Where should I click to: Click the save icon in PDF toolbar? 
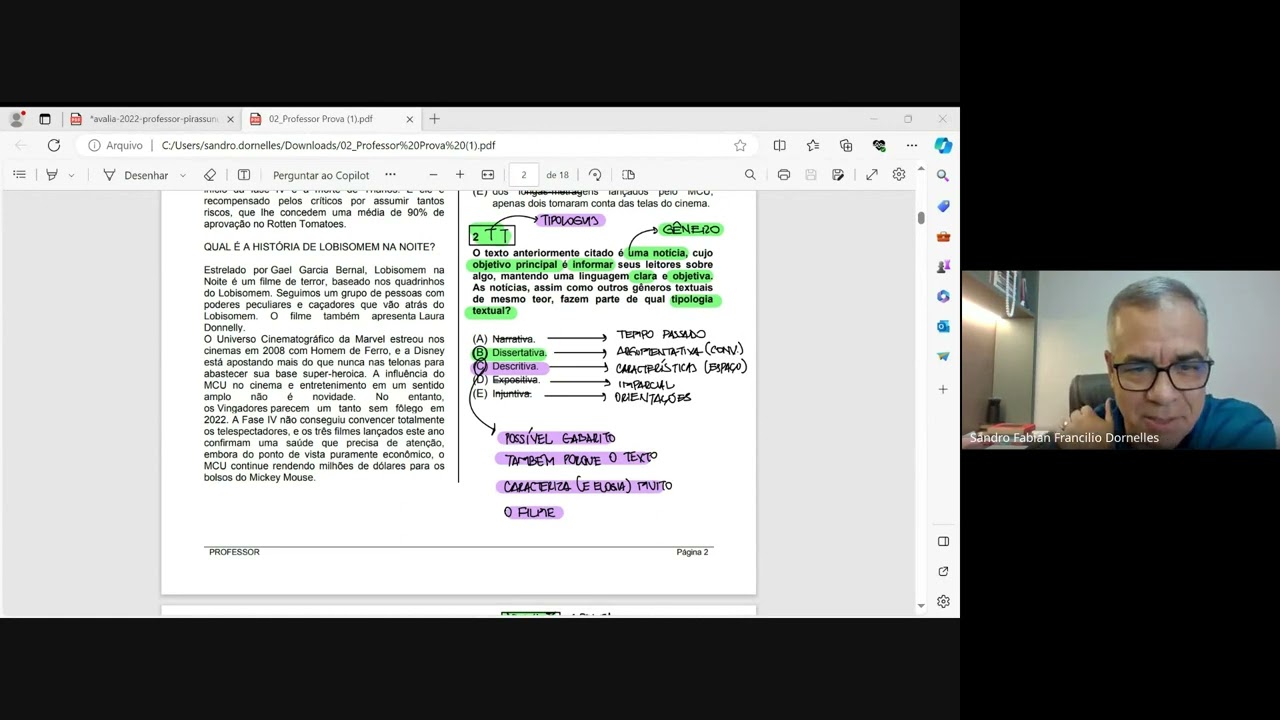pos(811,175)
